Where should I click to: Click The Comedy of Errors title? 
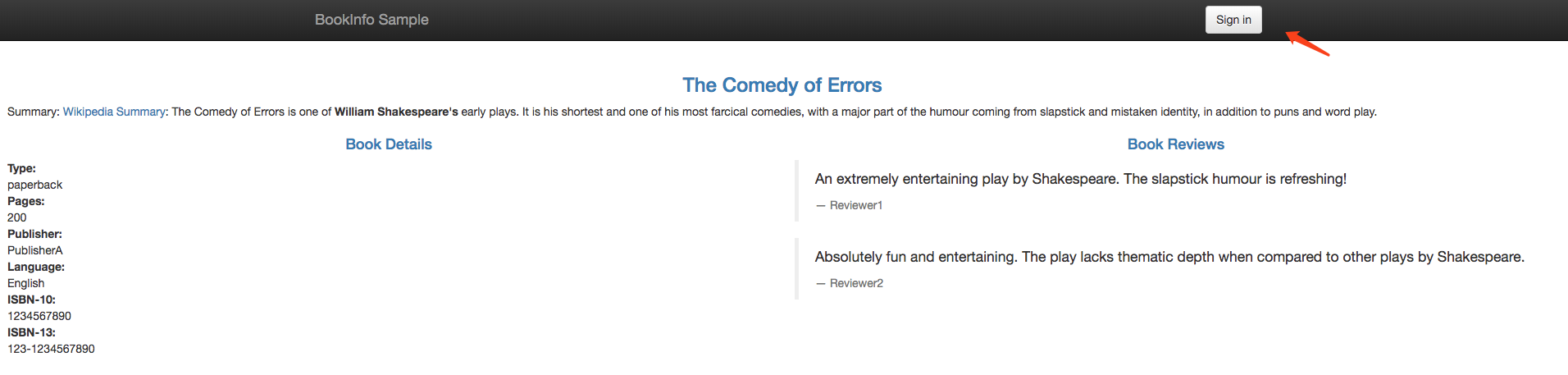click(x=782, y=85)
